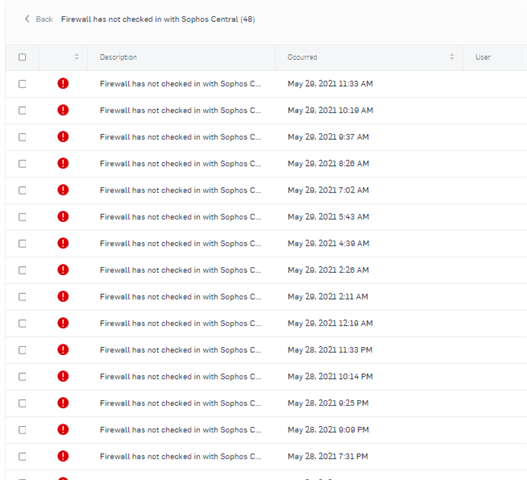The image size is (527, 480).
Task: Select checkbox for 9:09 PM alert
Action: (x=22, y=430)
